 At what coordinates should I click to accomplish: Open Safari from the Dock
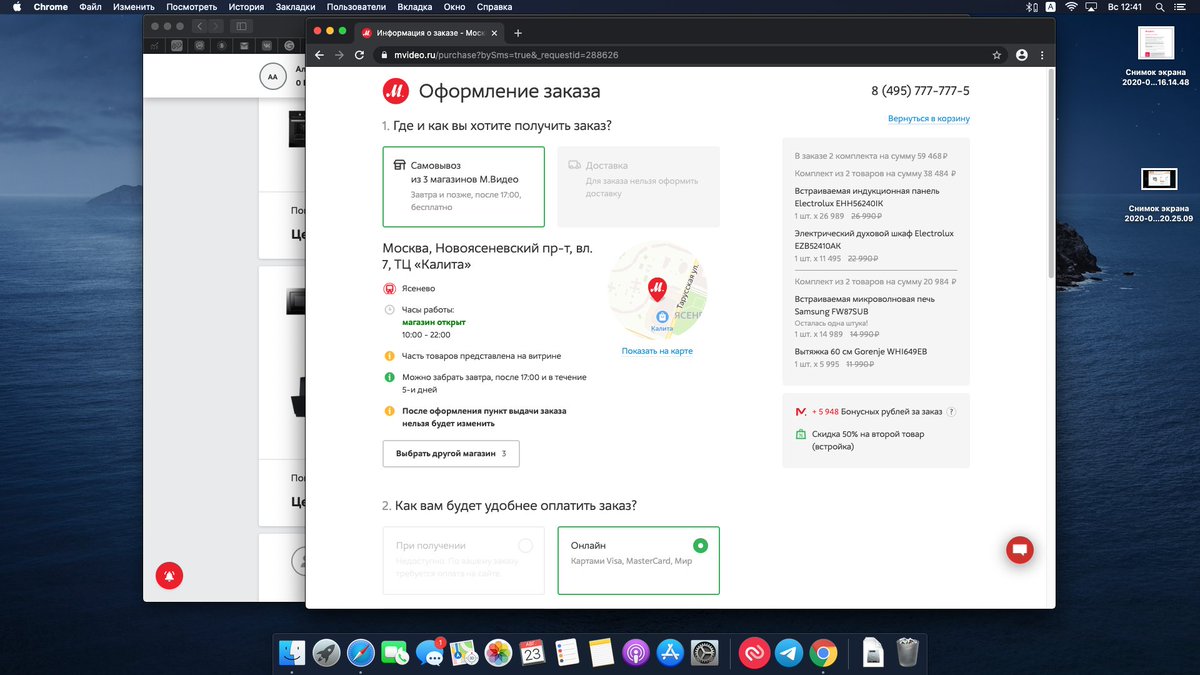click(361, 653)
